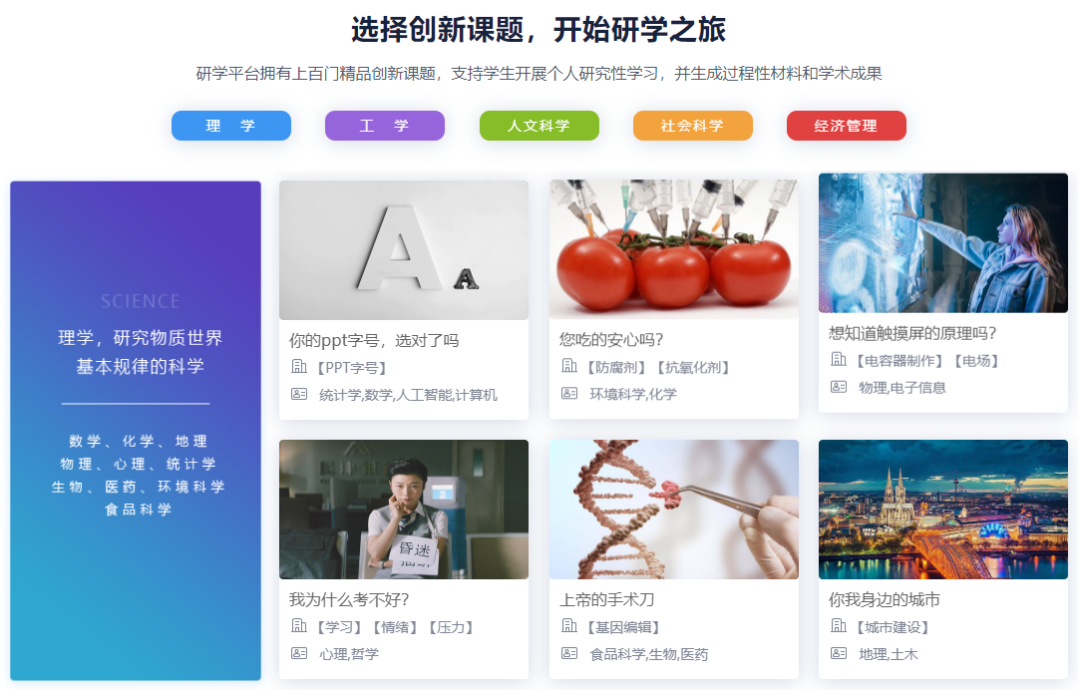Click the SCIENCE 理学 gradient side panel
The image size is (1080, 690).
pyautogui.click(x=136, y=430)
